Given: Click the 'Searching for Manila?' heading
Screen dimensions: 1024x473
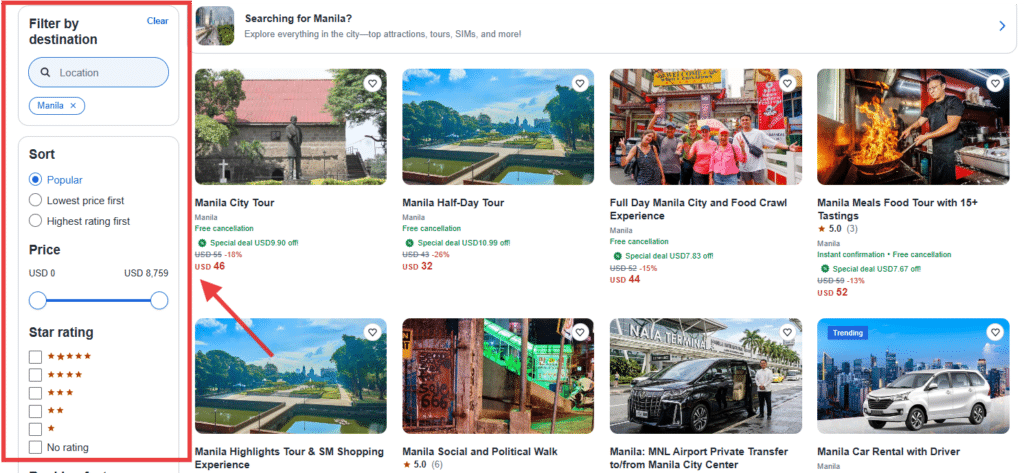Looking at the screenshot, I should (297, 18).
